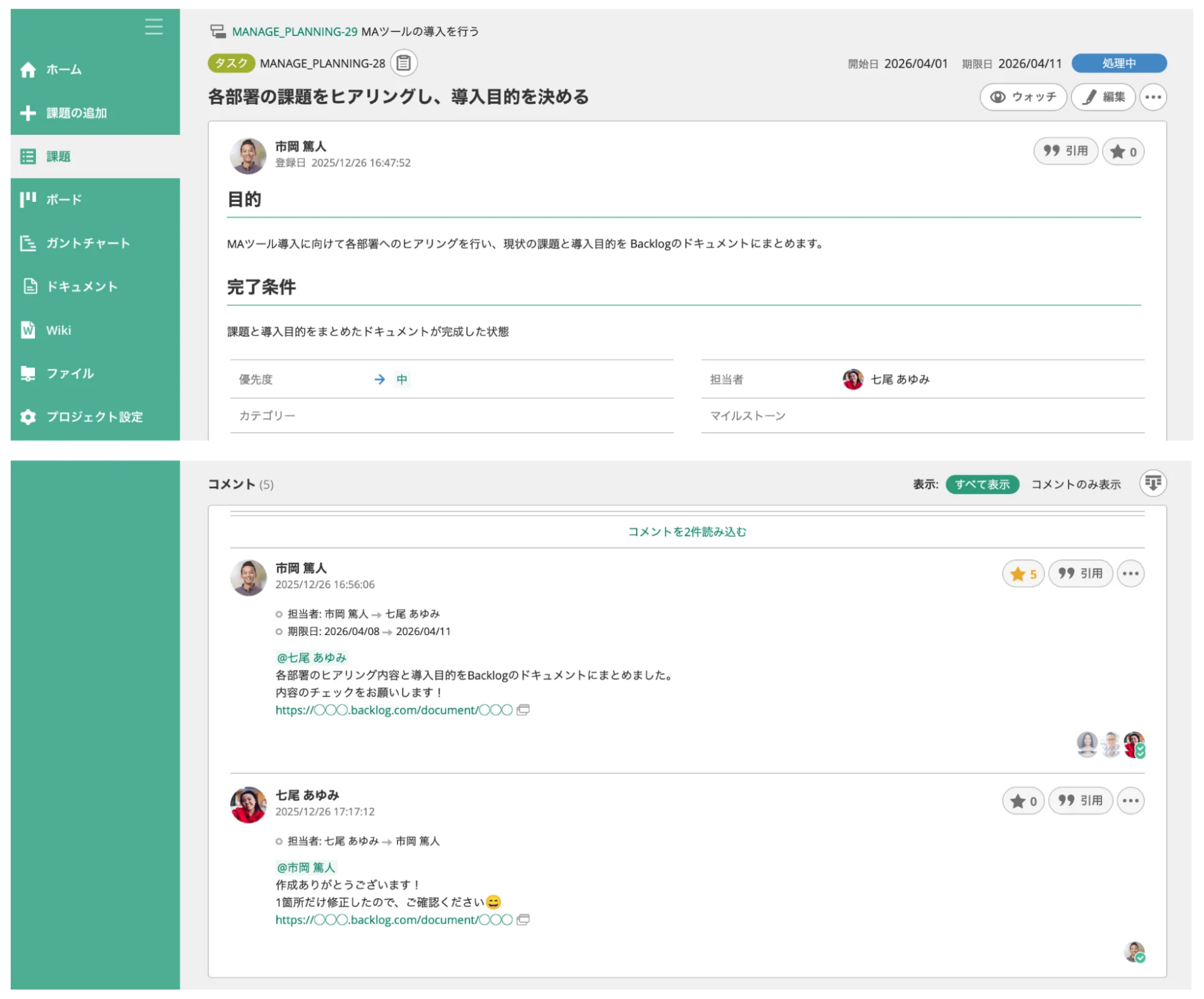Screen dimensions: 1204x999
Task: Open Wiki in the sidebar
Action: 95,330
